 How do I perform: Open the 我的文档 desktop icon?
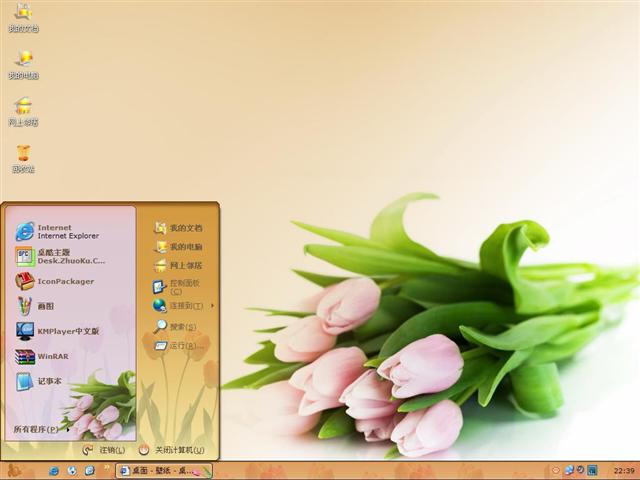24,17
